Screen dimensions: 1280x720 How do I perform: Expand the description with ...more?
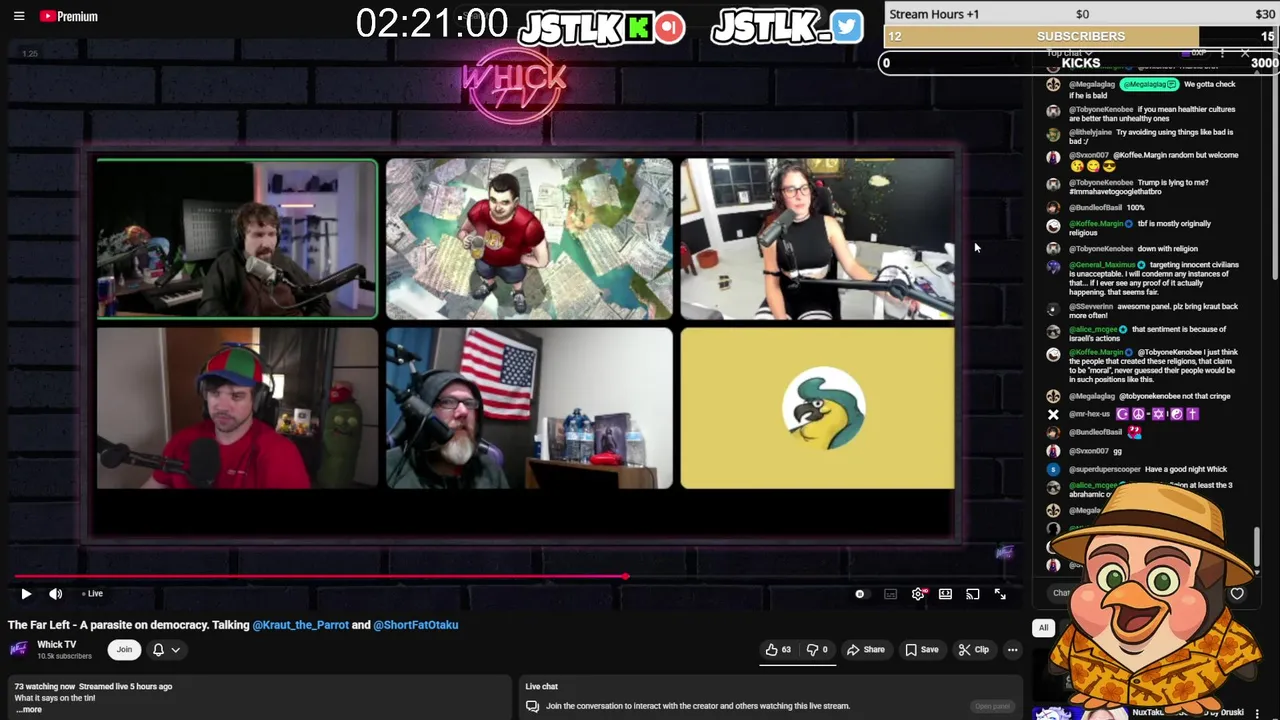(28, 710)
